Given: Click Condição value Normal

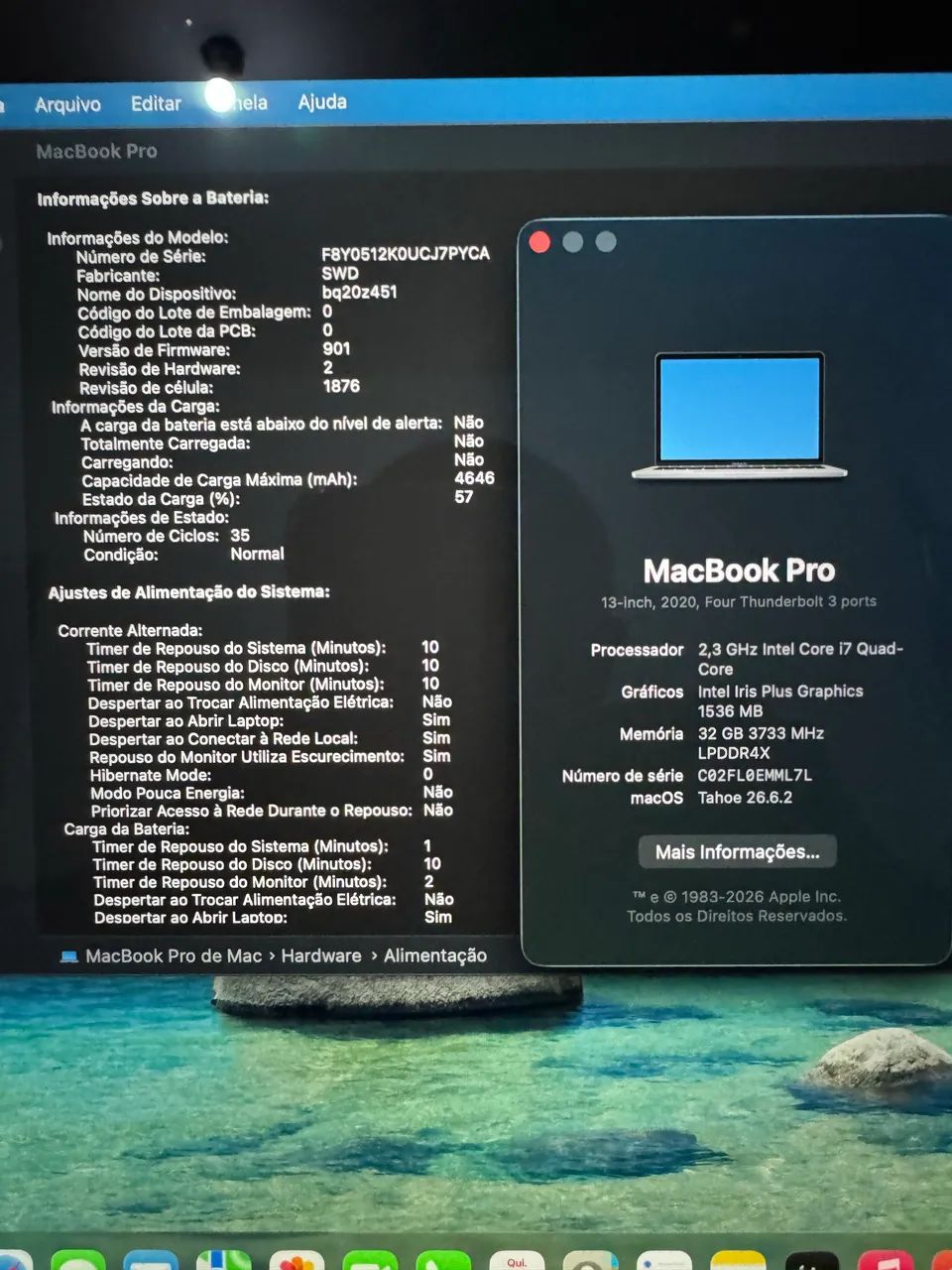Looking at the screenshot, I should tap(257, 554).
